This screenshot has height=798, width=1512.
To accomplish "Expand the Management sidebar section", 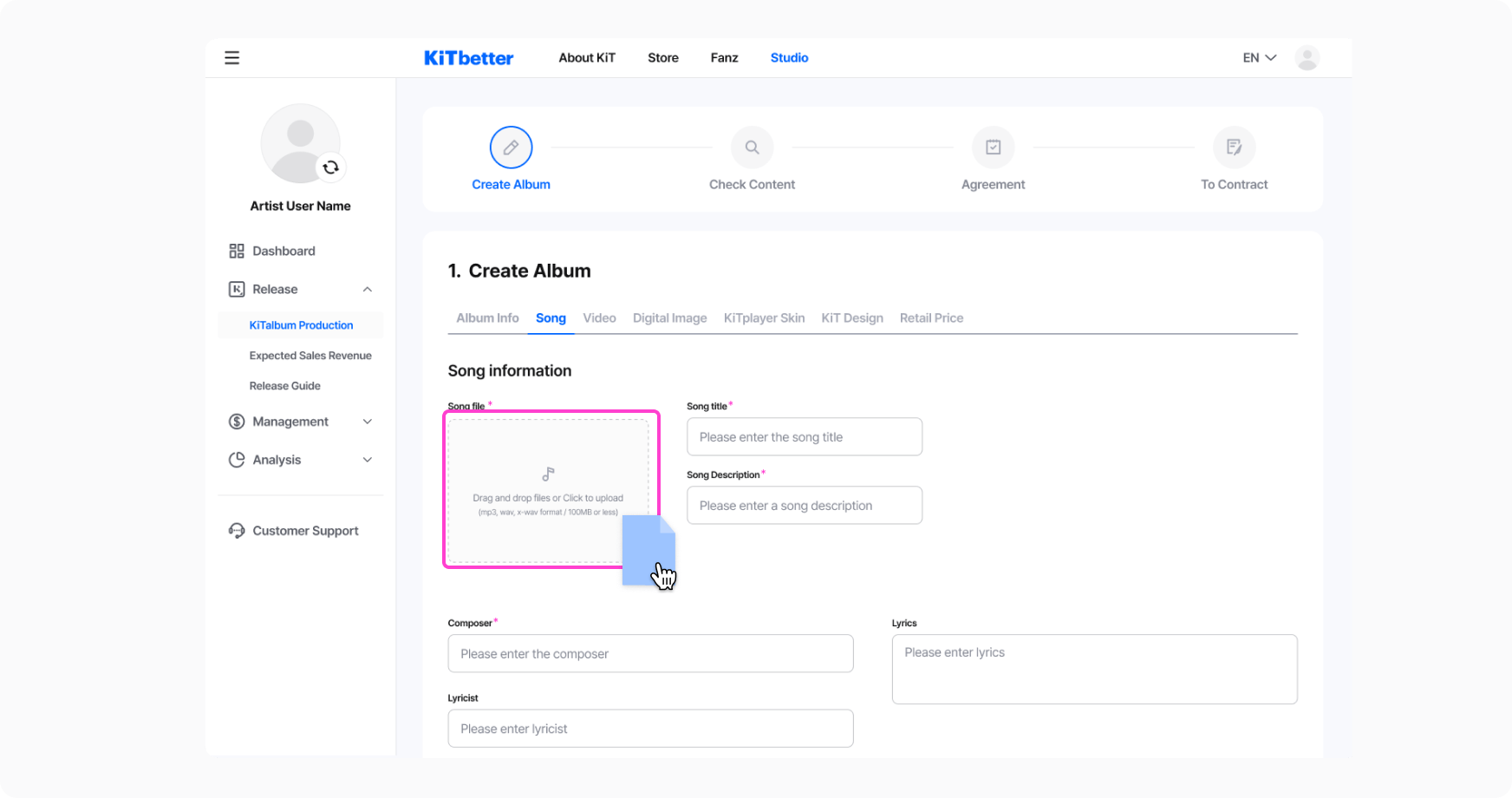I will click(x=367, y=422).
